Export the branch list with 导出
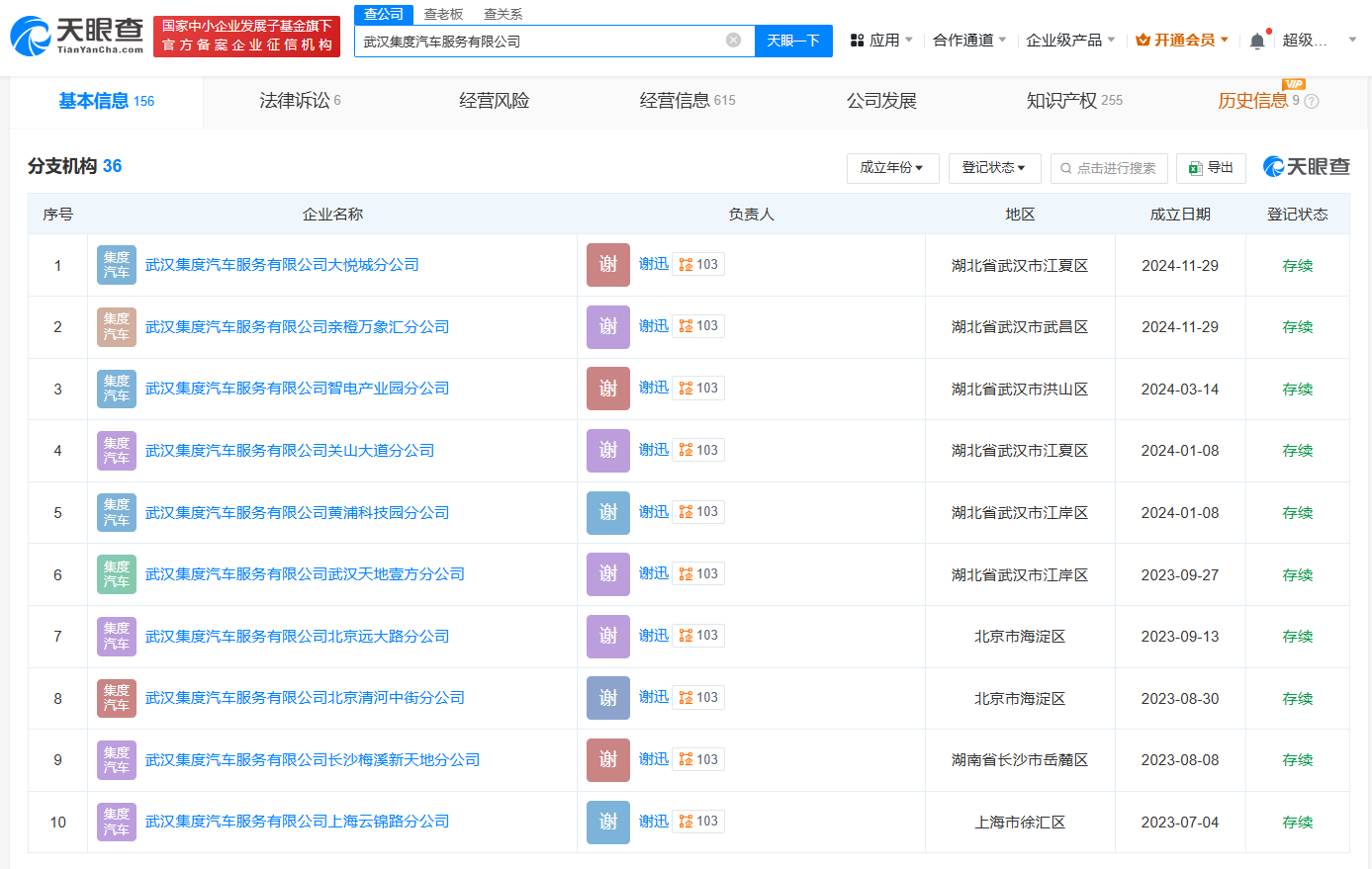This screenshot has height=869, width=1372. [1211, 168]
